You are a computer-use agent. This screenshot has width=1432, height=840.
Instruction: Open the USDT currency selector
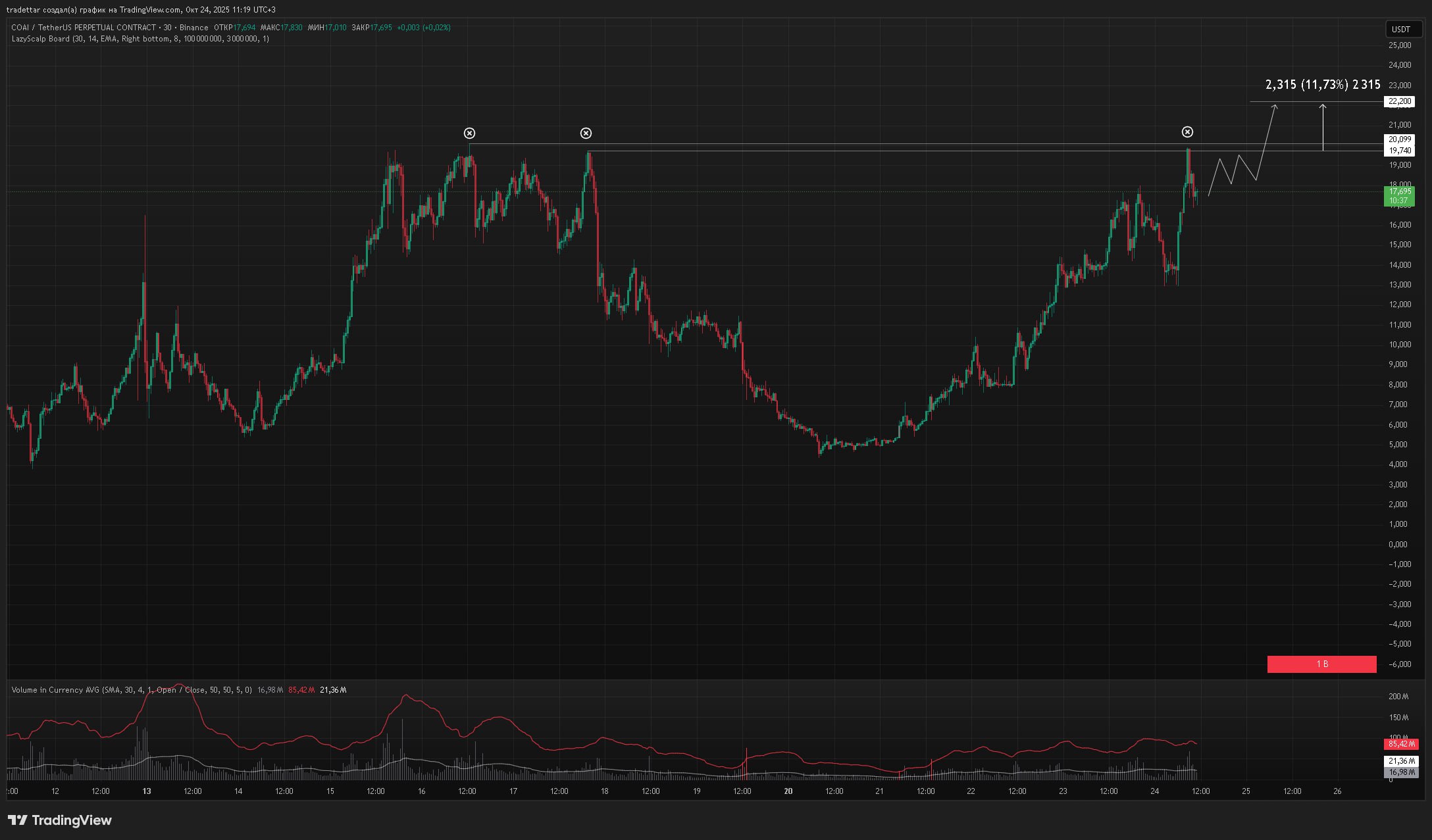pyautogui.click(x=1401, y=29)
